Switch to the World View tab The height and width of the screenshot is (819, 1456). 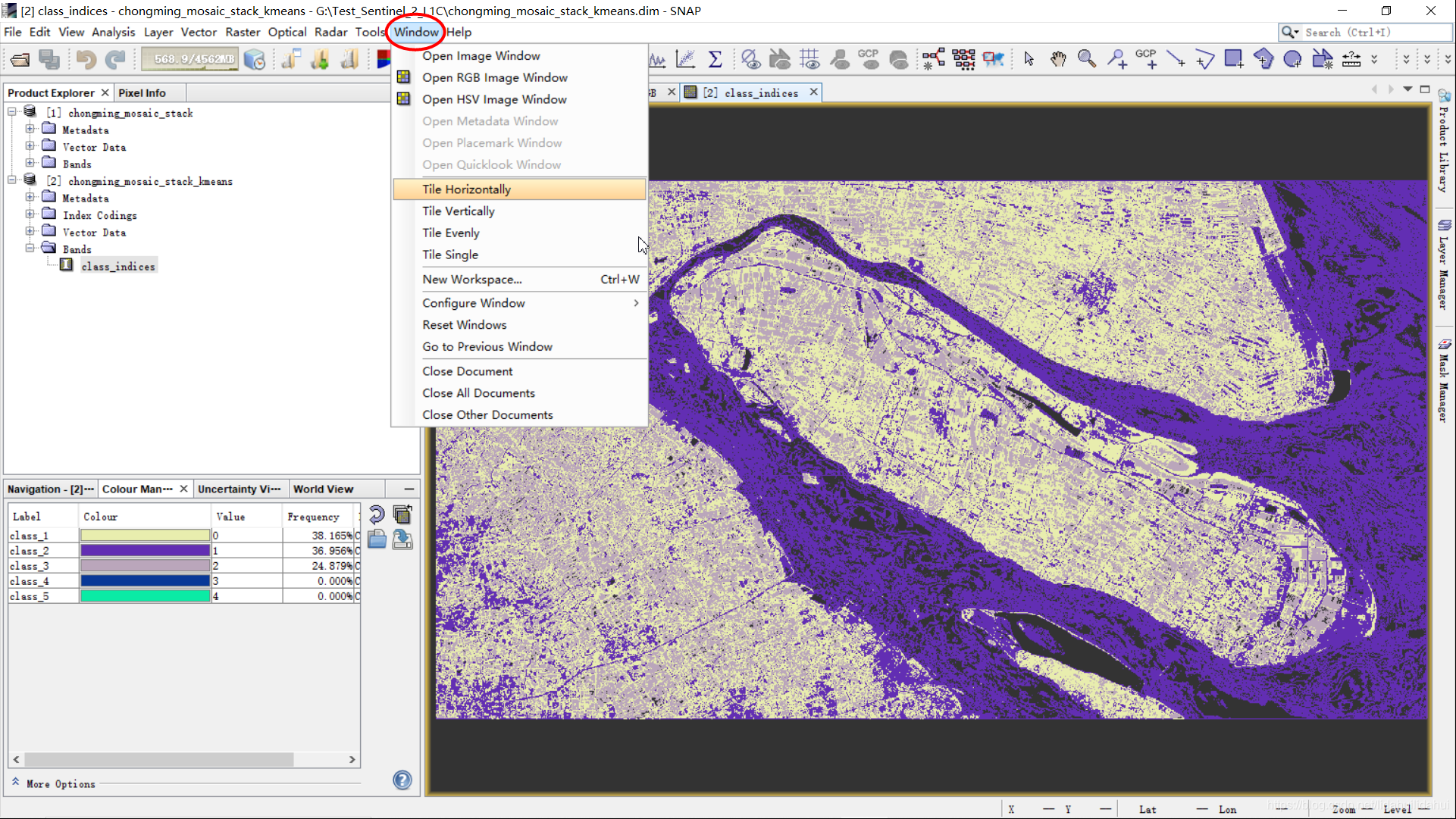(324, 489)
